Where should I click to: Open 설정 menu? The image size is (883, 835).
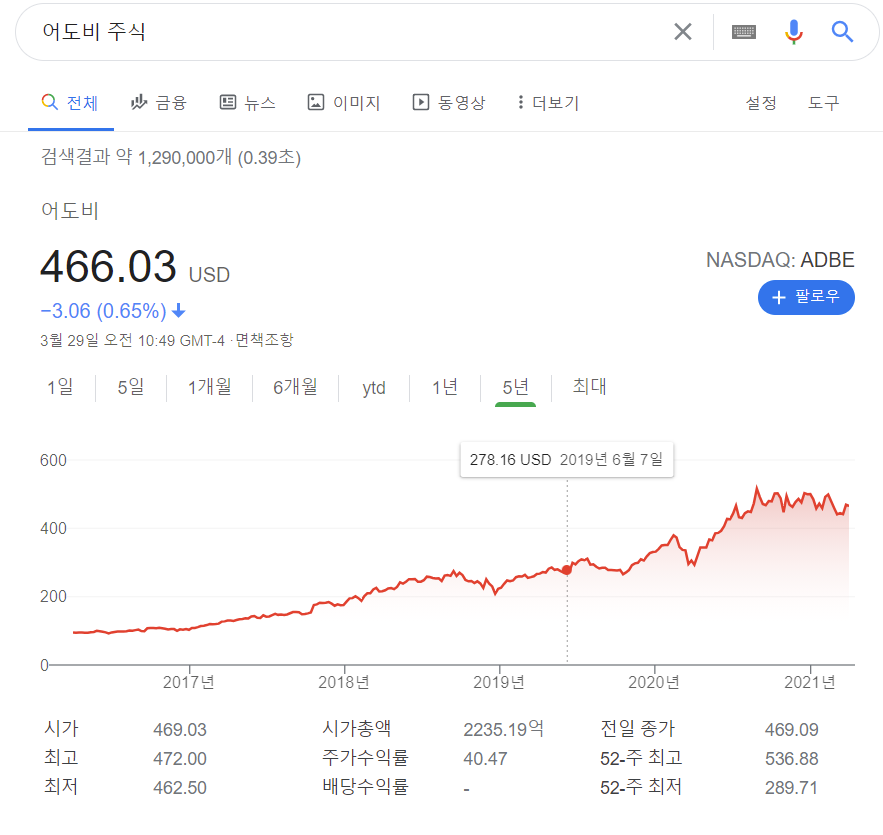[x=761, y=103]
